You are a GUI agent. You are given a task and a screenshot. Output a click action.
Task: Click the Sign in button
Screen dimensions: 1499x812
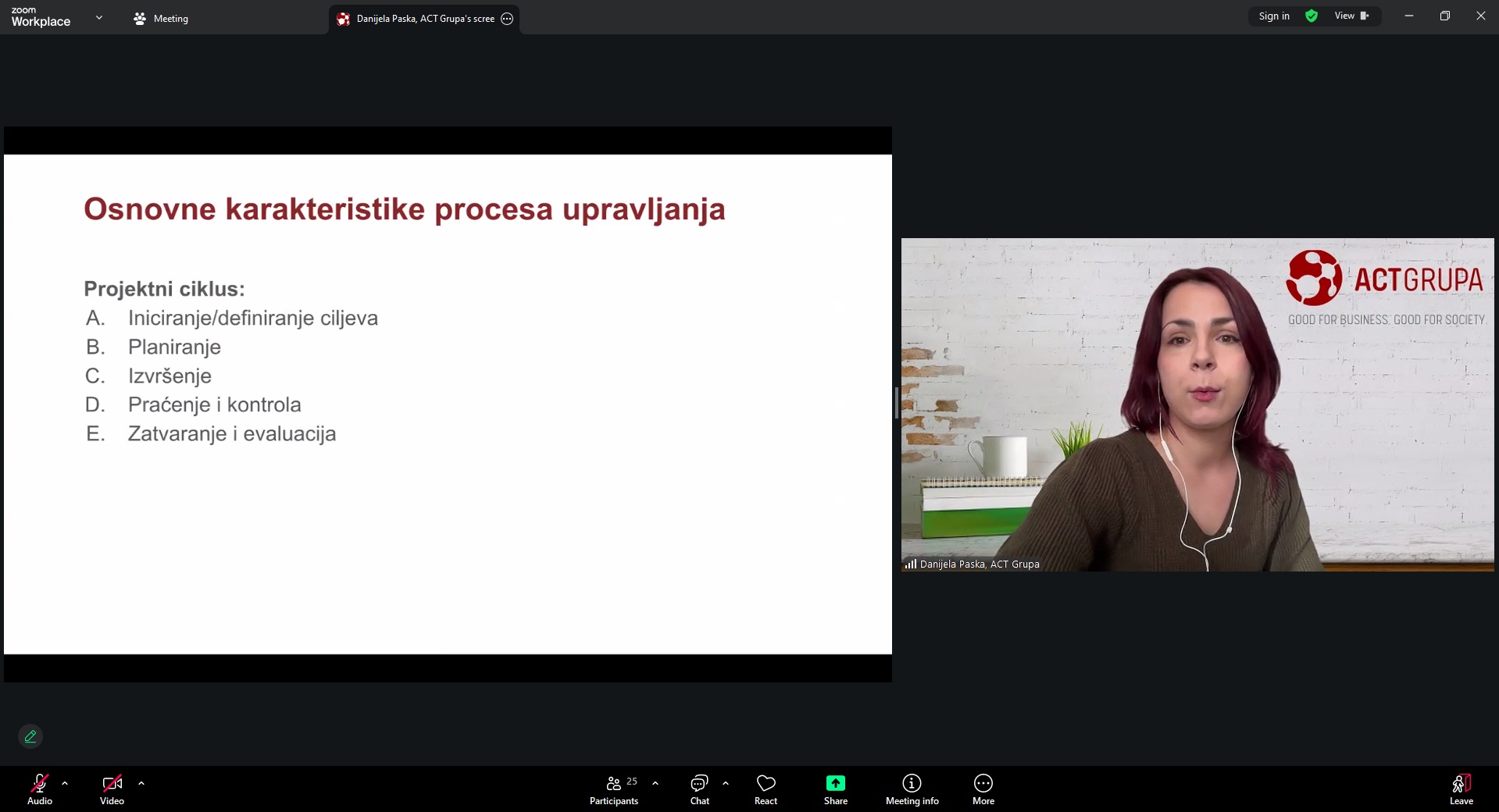pyautogui.click(x=1274, y=16)
